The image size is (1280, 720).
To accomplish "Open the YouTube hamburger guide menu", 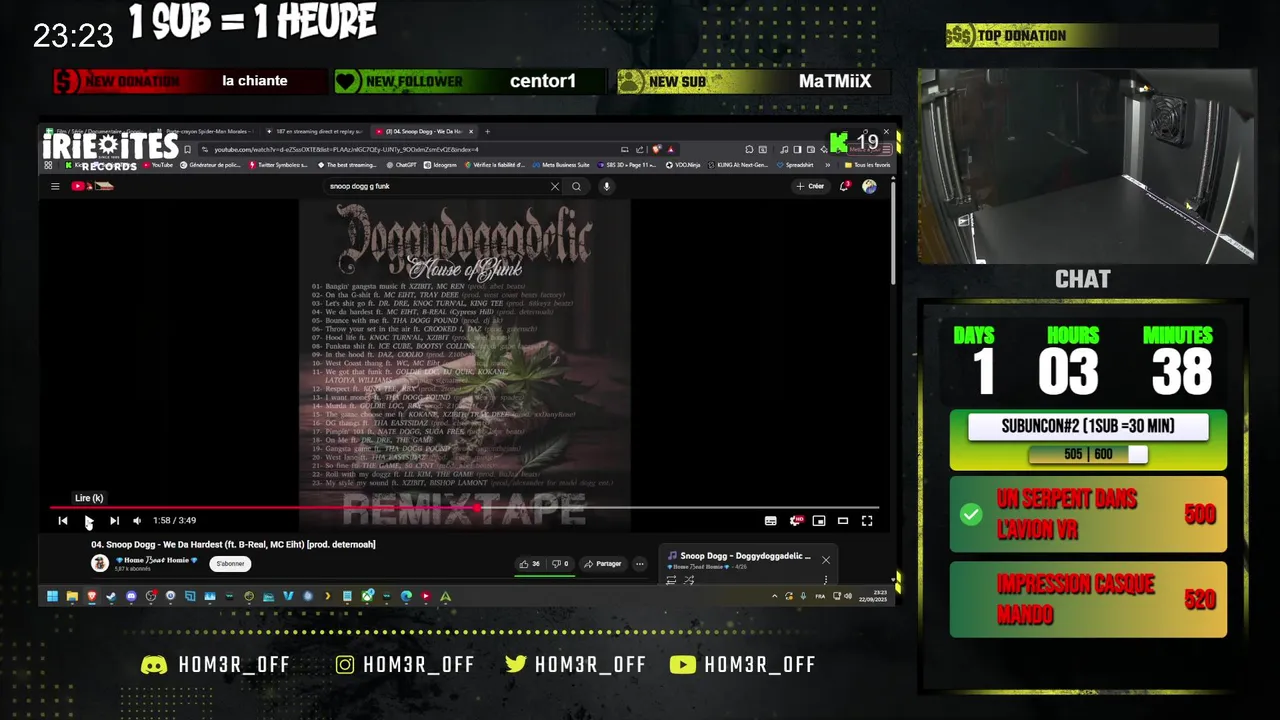I will point(55,186).
